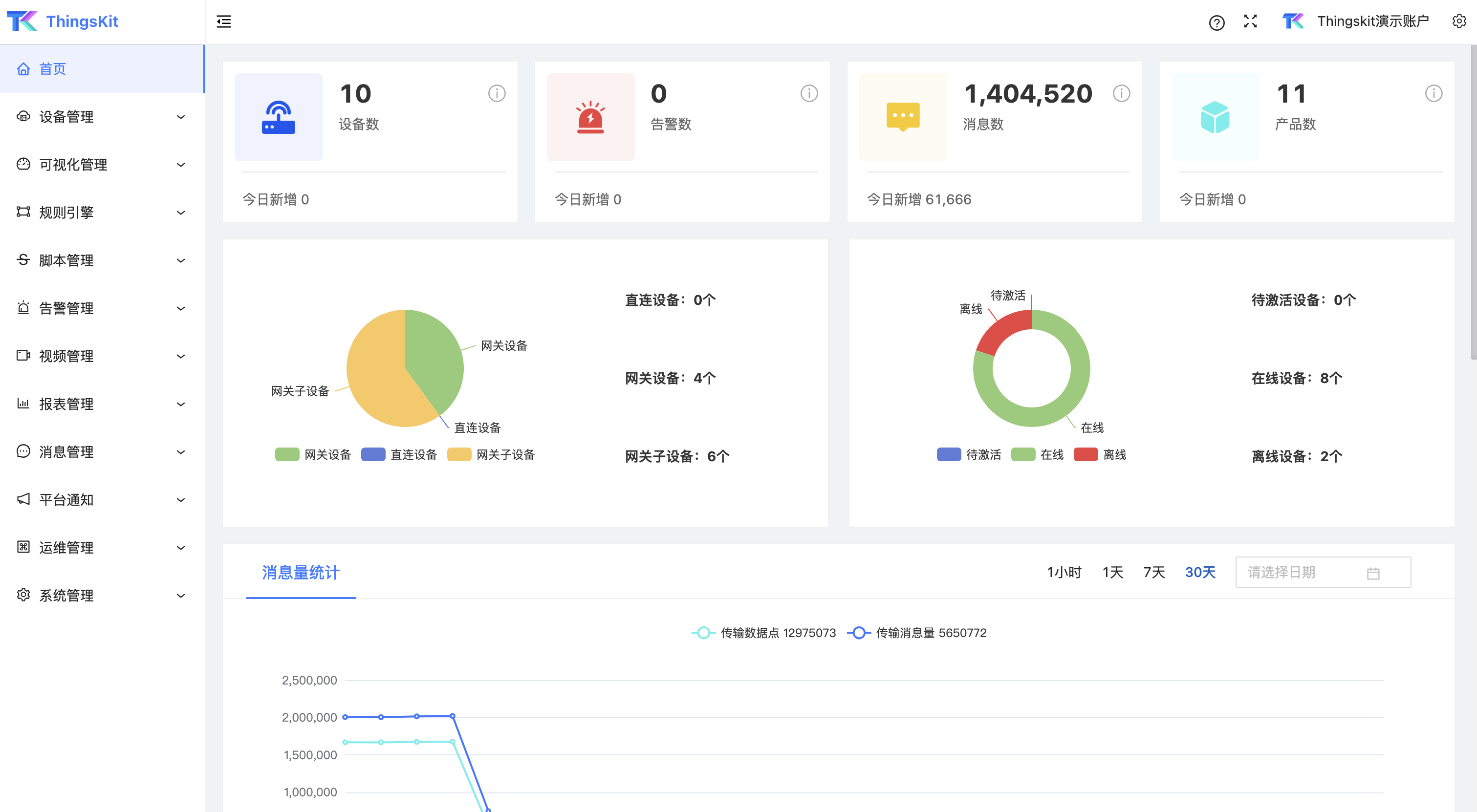Click the red siren icon on 告警数 card

point(590,117)
